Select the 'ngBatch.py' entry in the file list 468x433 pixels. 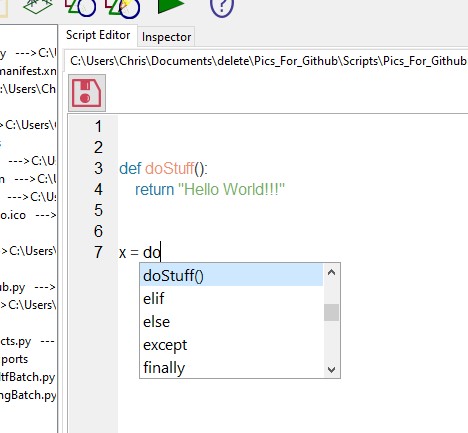(28, 395)
